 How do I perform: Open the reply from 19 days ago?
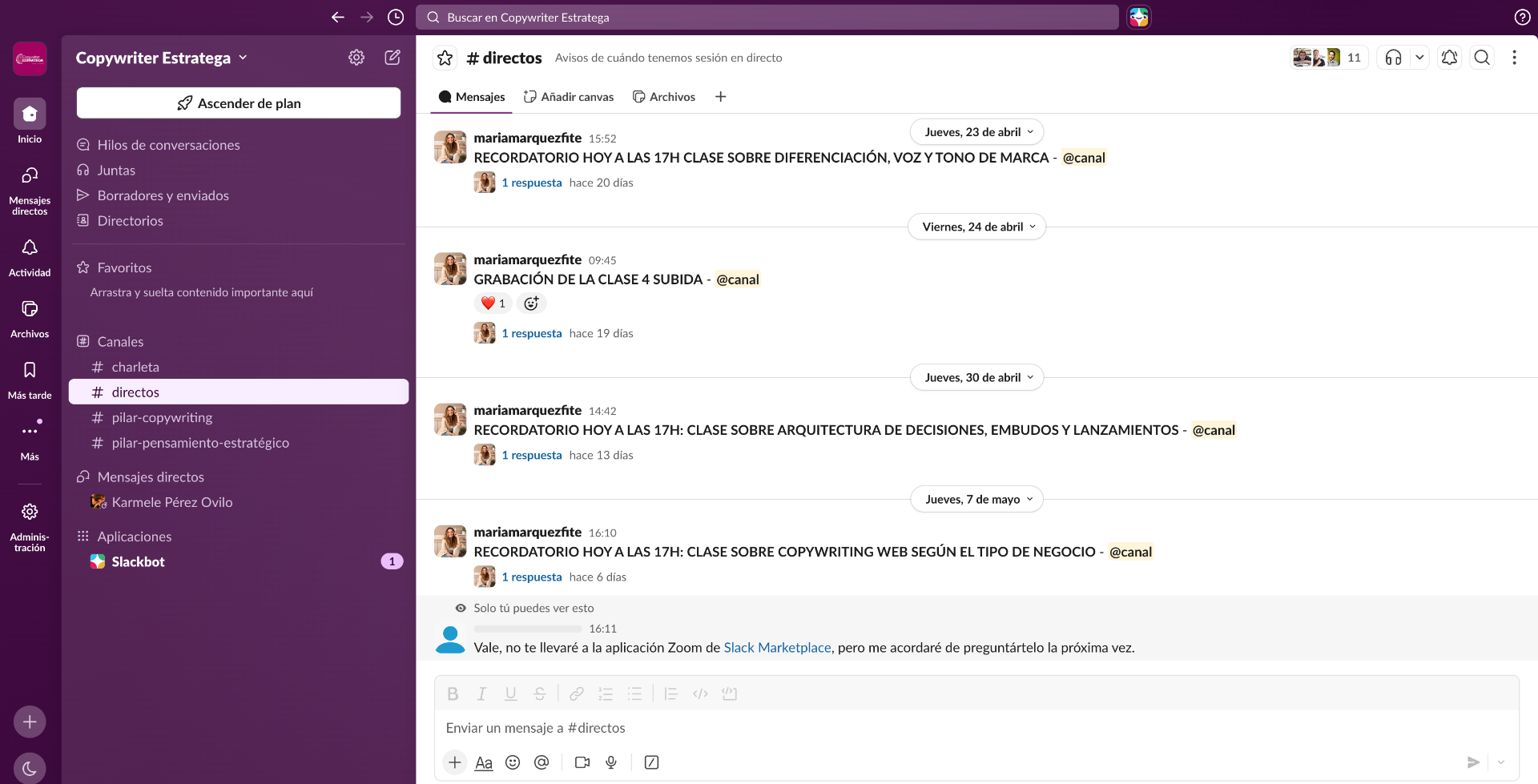532,333
